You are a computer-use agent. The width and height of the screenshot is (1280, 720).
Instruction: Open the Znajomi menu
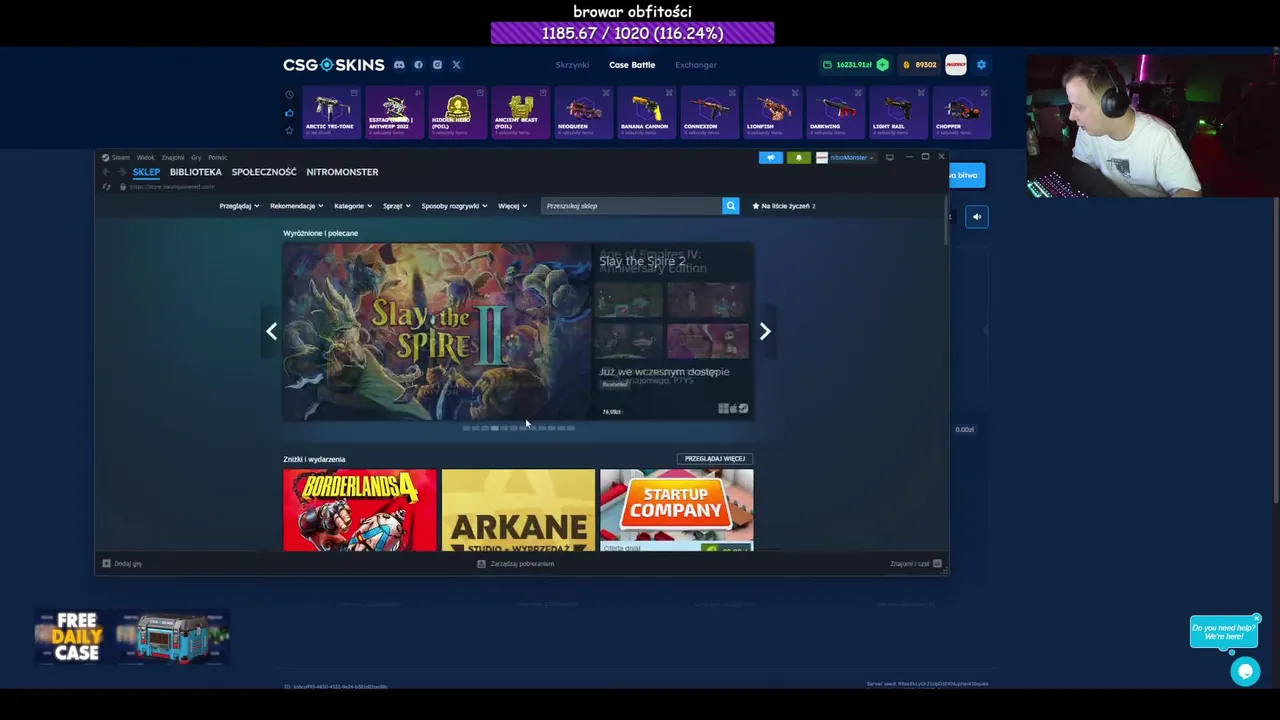173,157
